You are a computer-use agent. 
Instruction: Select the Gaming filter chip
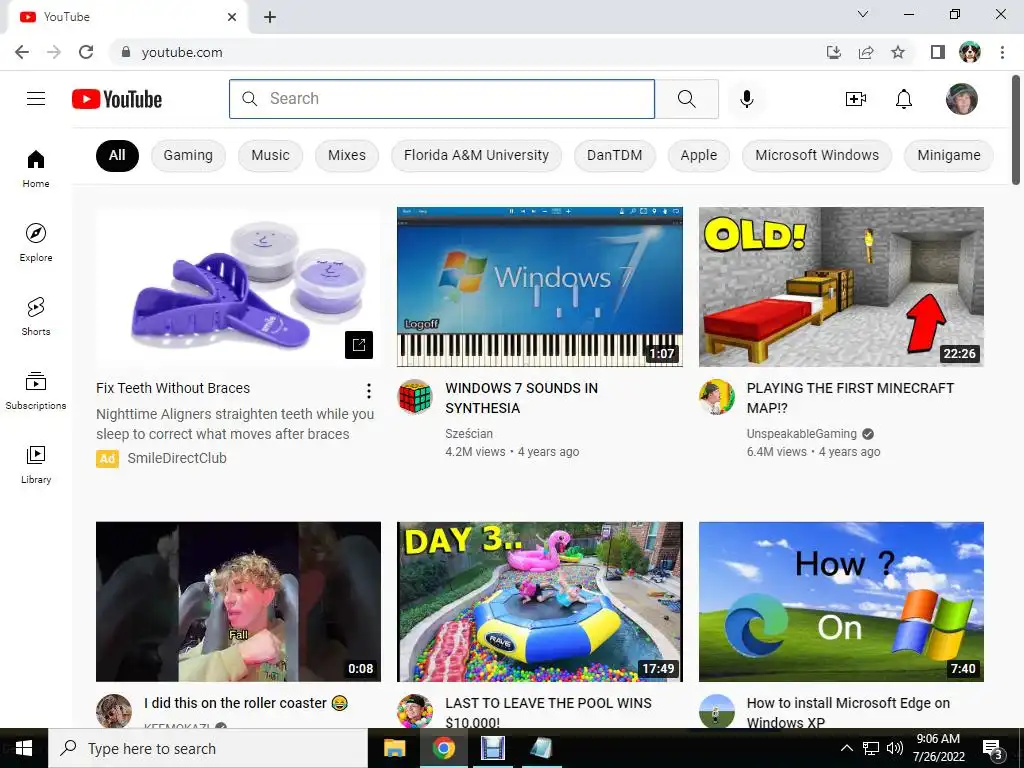click(x=188, y=155)
